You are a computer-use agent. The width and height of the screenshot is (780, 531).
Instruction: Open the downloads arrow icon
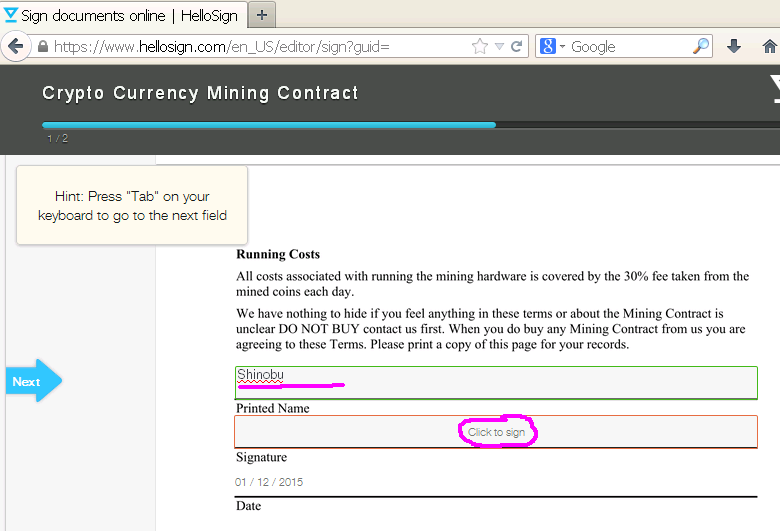734,46
